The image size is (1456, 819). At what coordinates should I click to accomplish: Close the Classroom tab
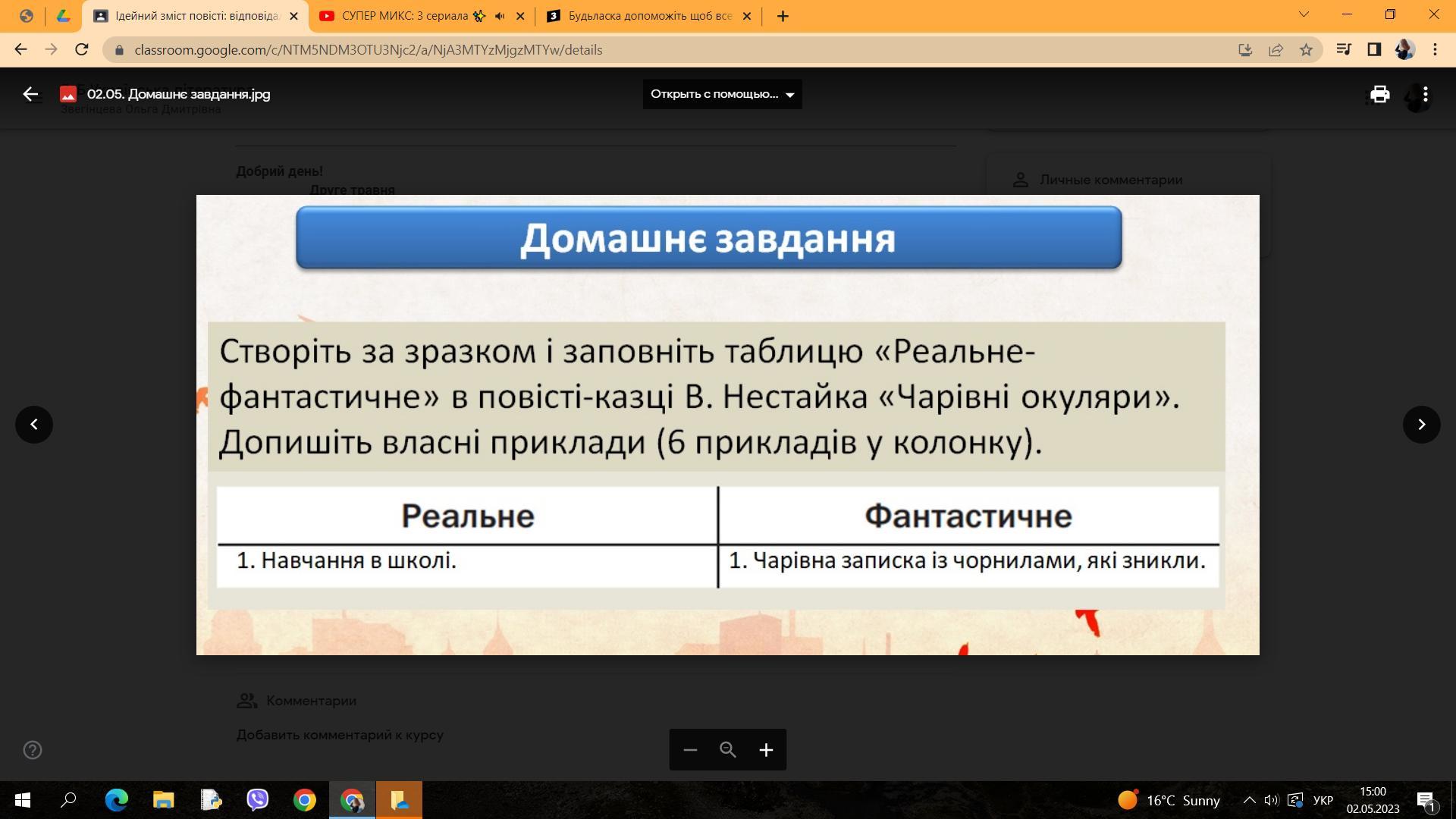point(294,16)
